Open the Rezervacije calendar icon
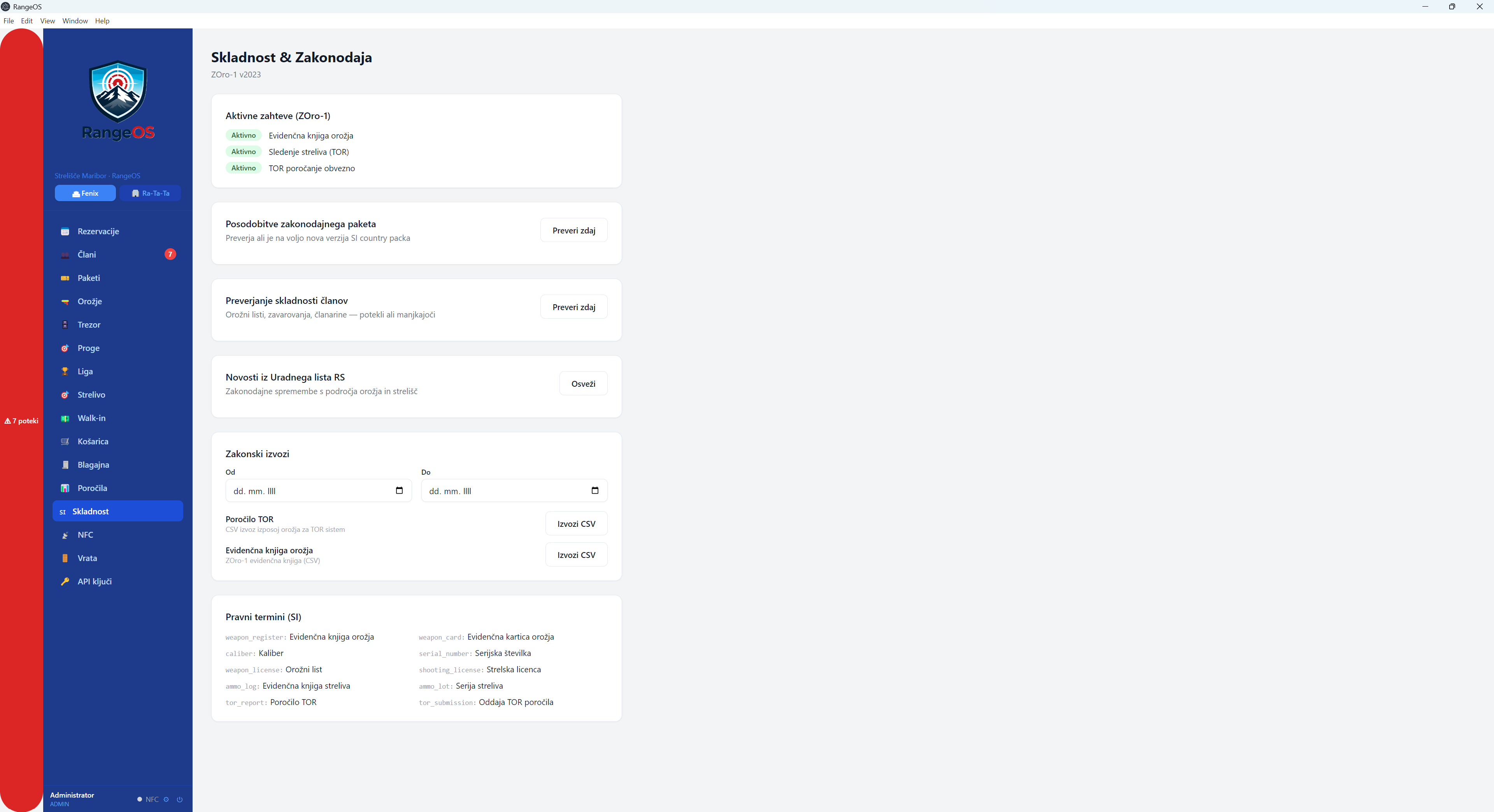Screen dimensions: 1494x812 click(65, 231)
